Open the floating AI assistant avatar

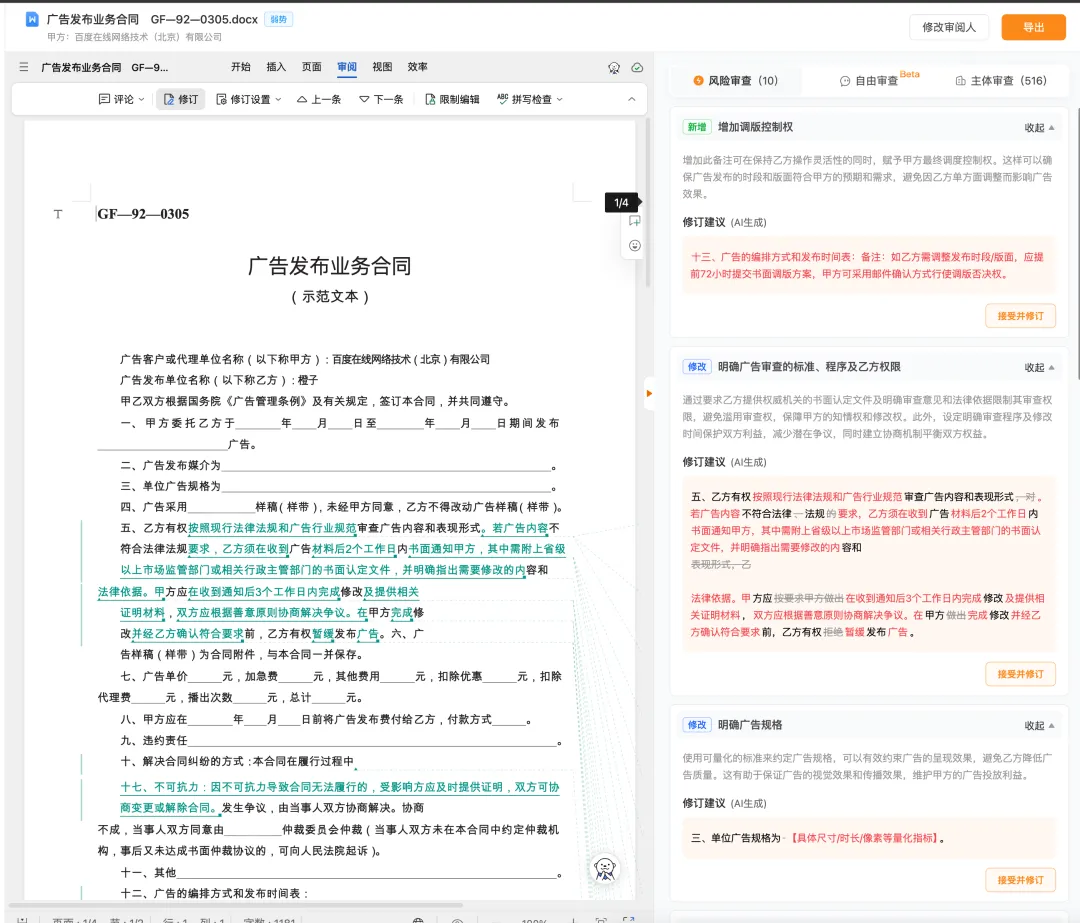pos(604,869)
